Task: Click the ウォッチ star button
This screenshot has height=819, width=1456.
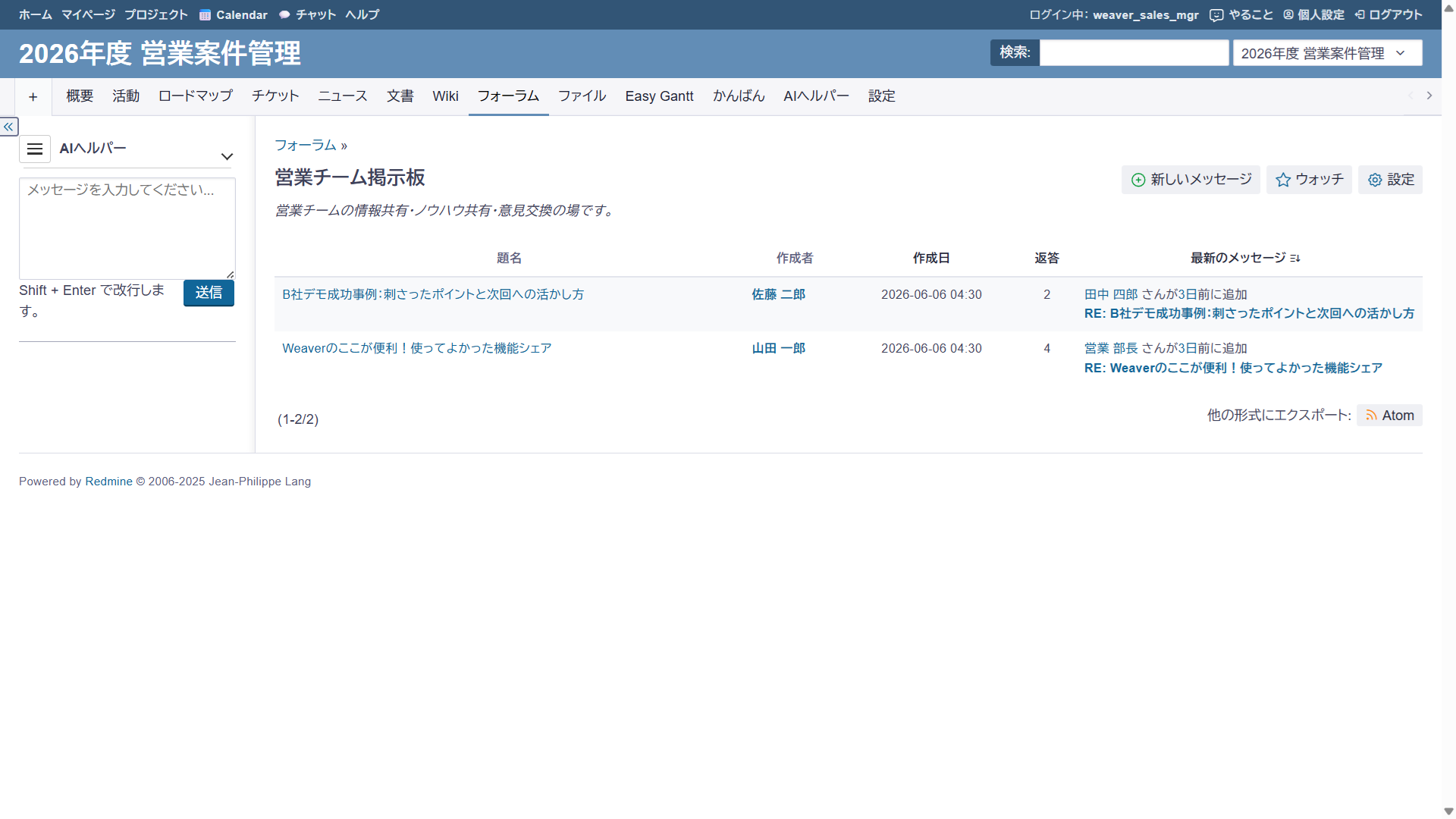Action: pos(1309,180)
